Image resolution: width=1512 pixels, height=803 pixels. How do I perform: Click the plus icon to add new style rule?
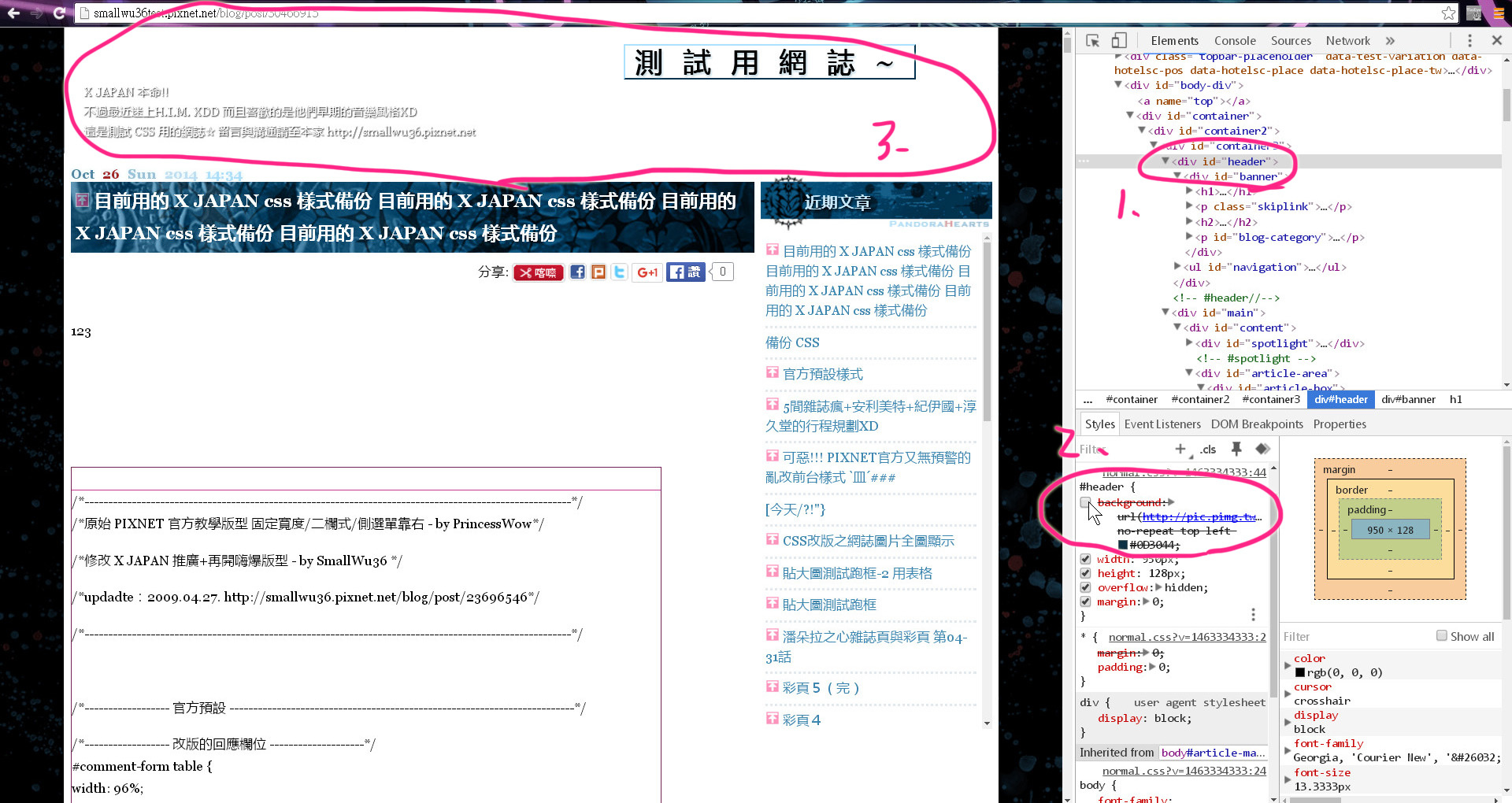pyautogui.click(x=1180, y=450)
